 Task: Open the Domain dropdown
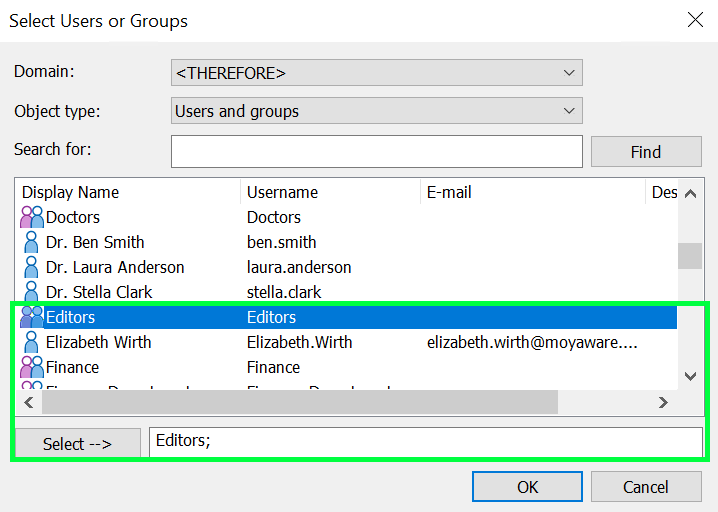(376, 73)
